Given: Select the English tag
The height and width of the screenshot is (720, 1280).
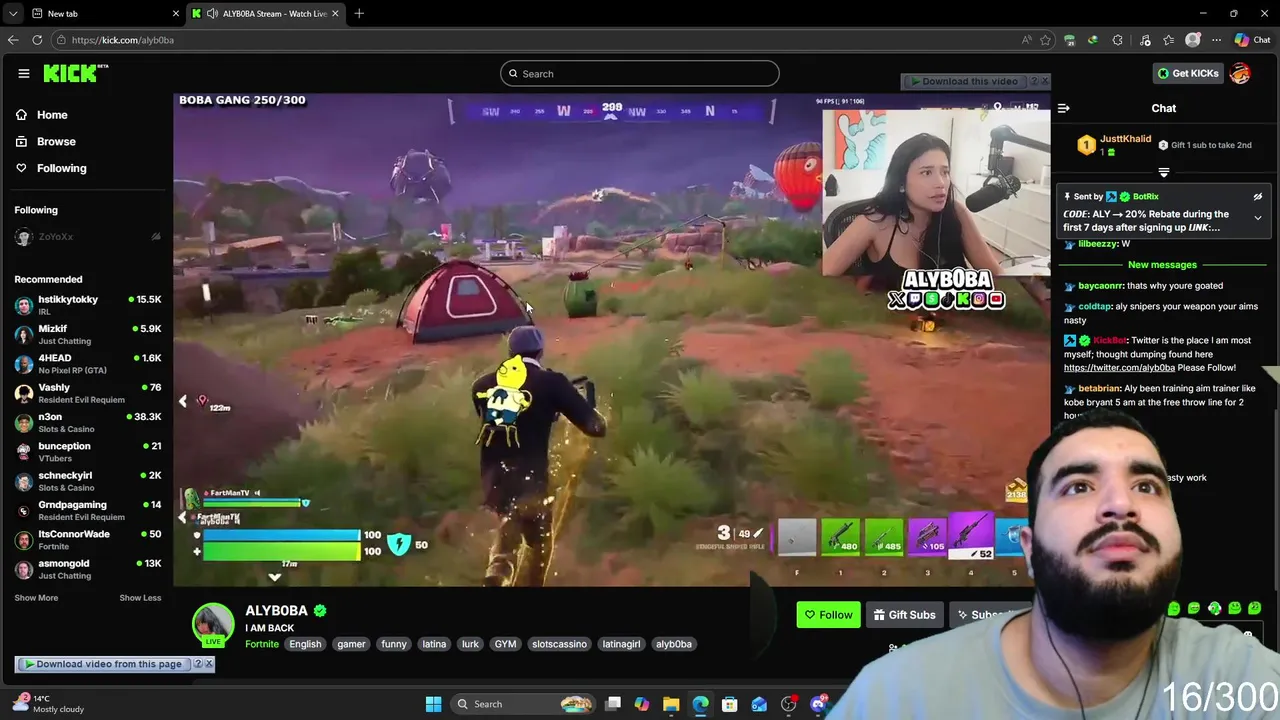Looking at the screenshot, I should [305, 644].
